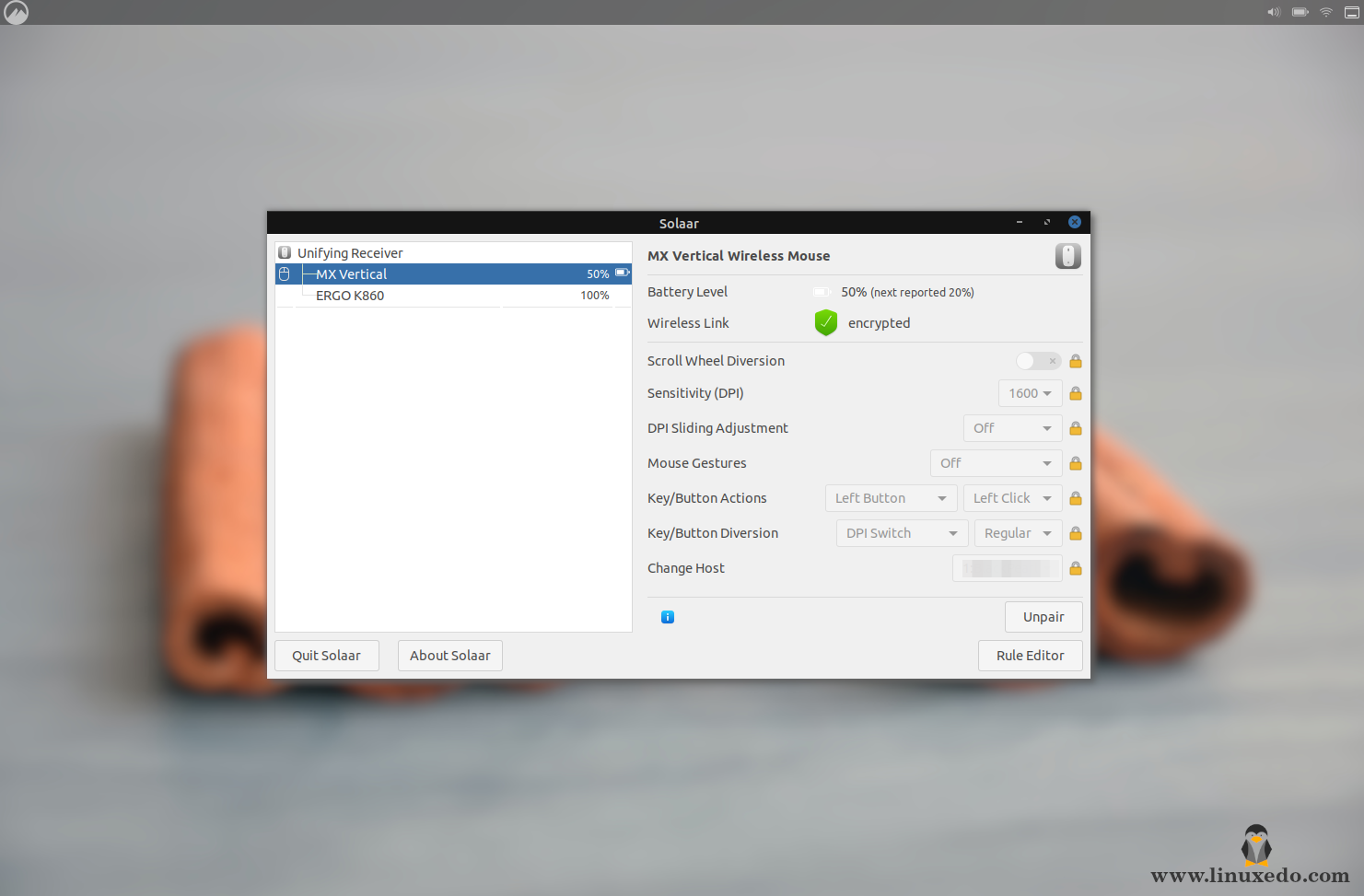The height and width of the screenshot is (896, 1364).
Task: Click the 'DPI Sliding Adjustment' label
Action: click(717, 428)
